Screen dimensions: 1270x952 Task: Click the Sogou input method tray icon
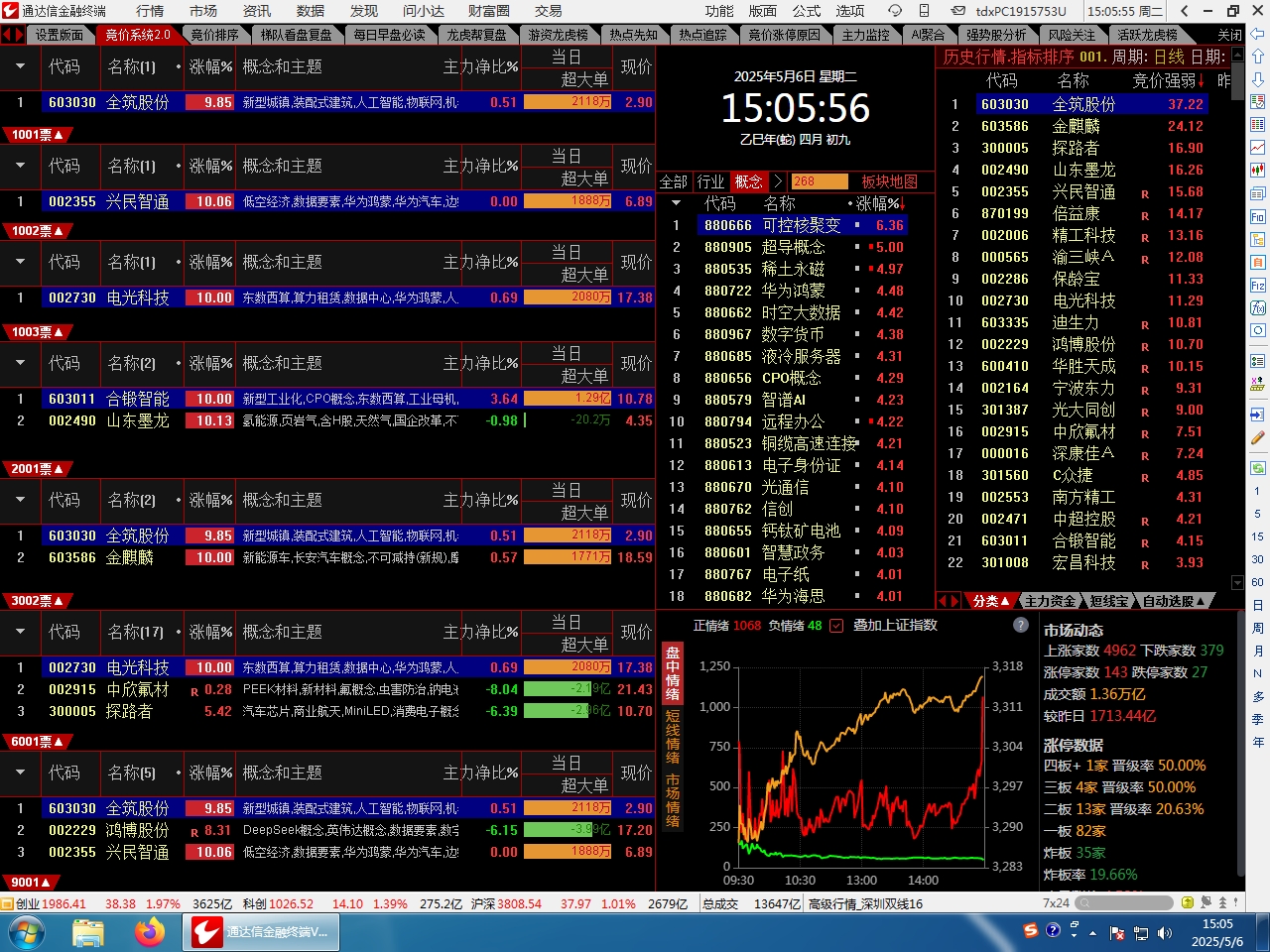(1031, 930)
